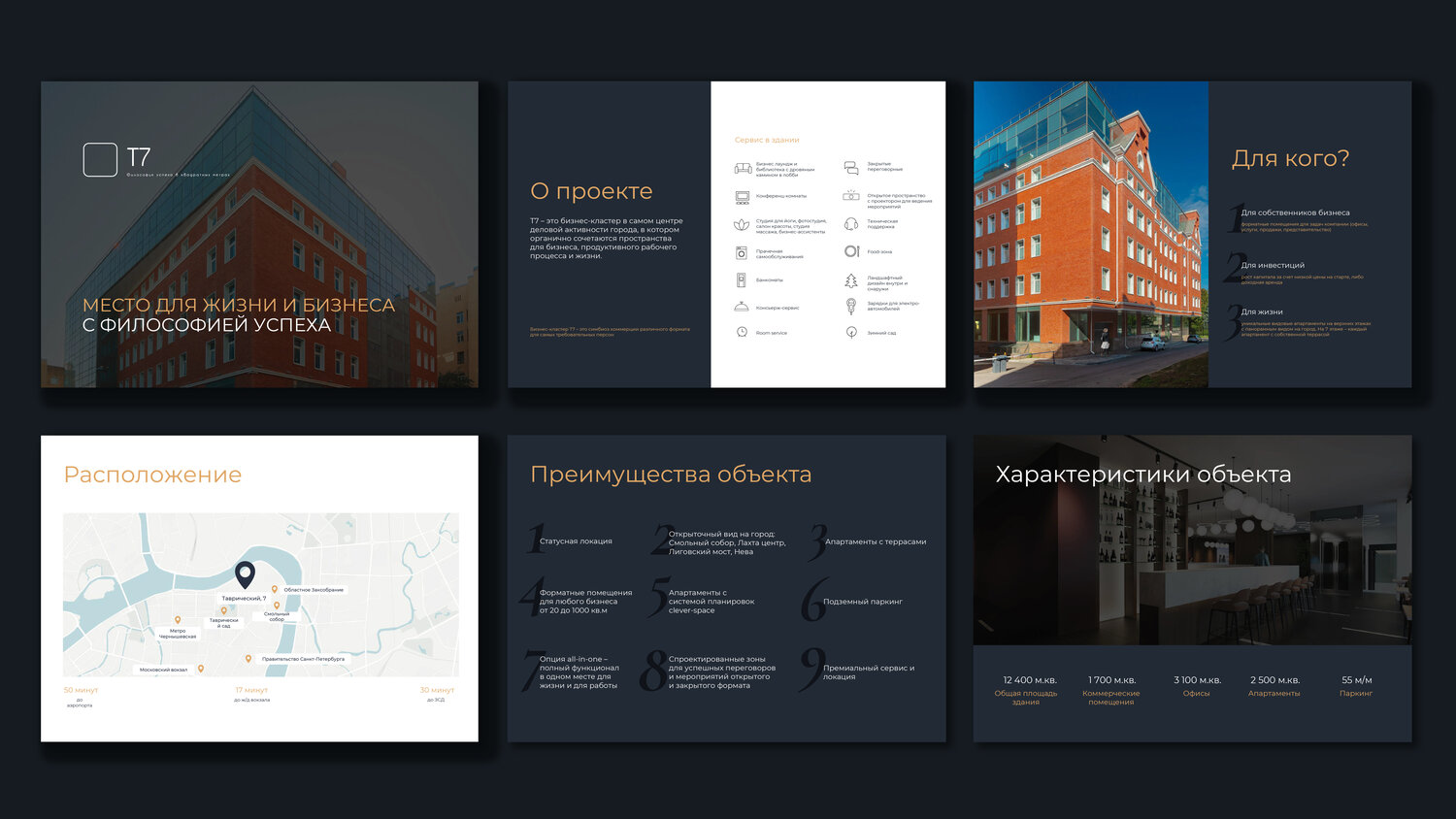This screenshot has width=1456, height=819.
Task: Click the «12 400 м.кв.» total area value
Action: tap(1030, 680)
